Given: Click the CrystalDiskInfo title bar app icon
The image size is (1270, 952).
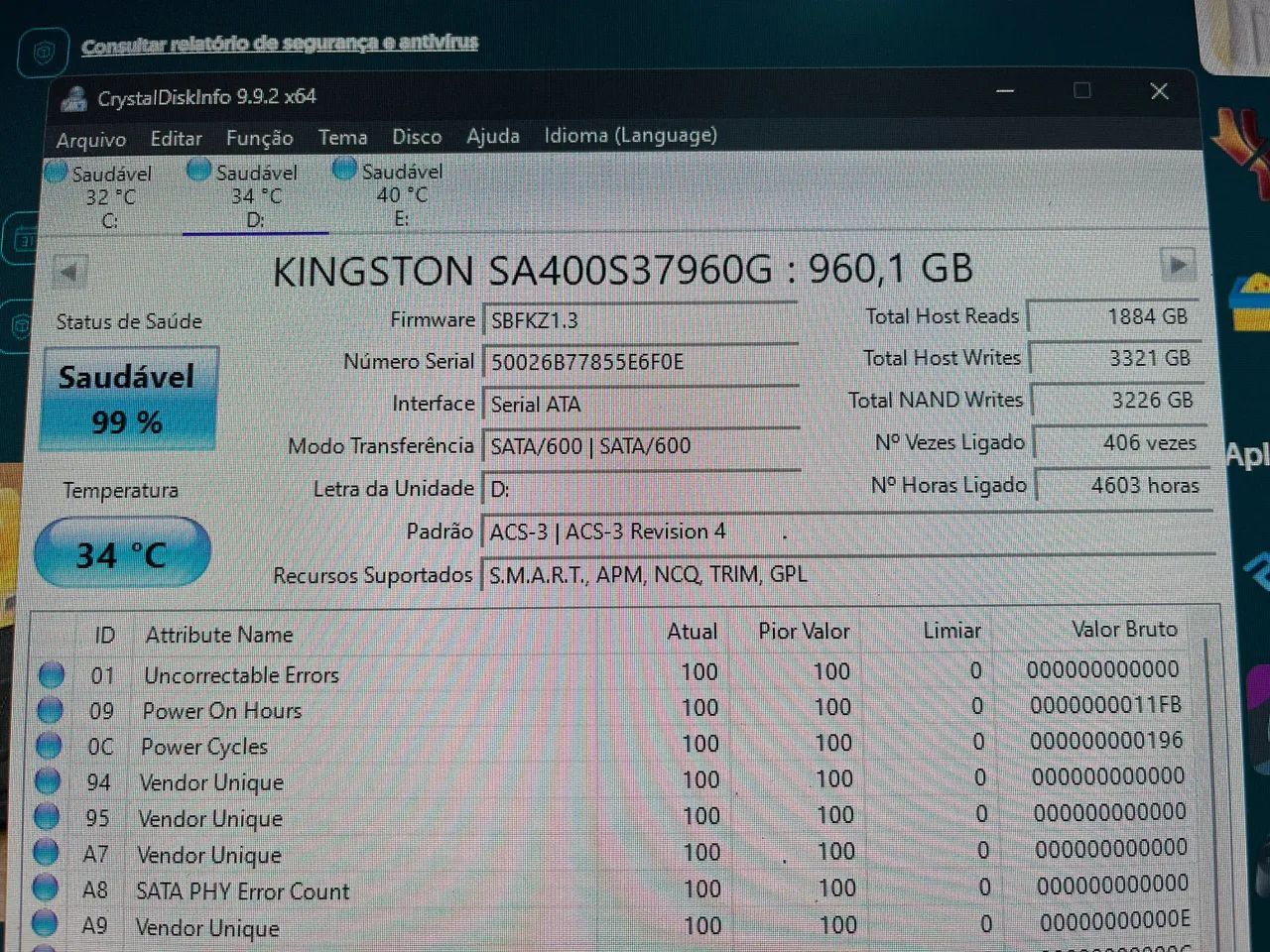Looking at the screenshot, I should pos(73,98).
